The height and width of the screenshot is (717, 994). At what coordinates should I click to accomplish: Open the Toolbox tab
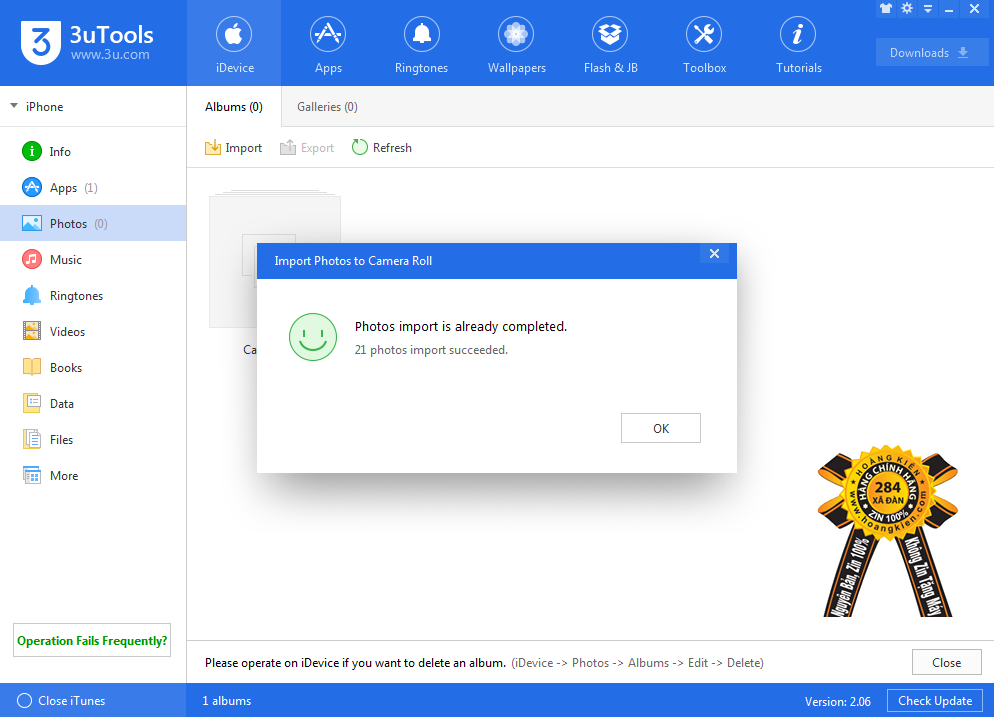pos(704,44)
